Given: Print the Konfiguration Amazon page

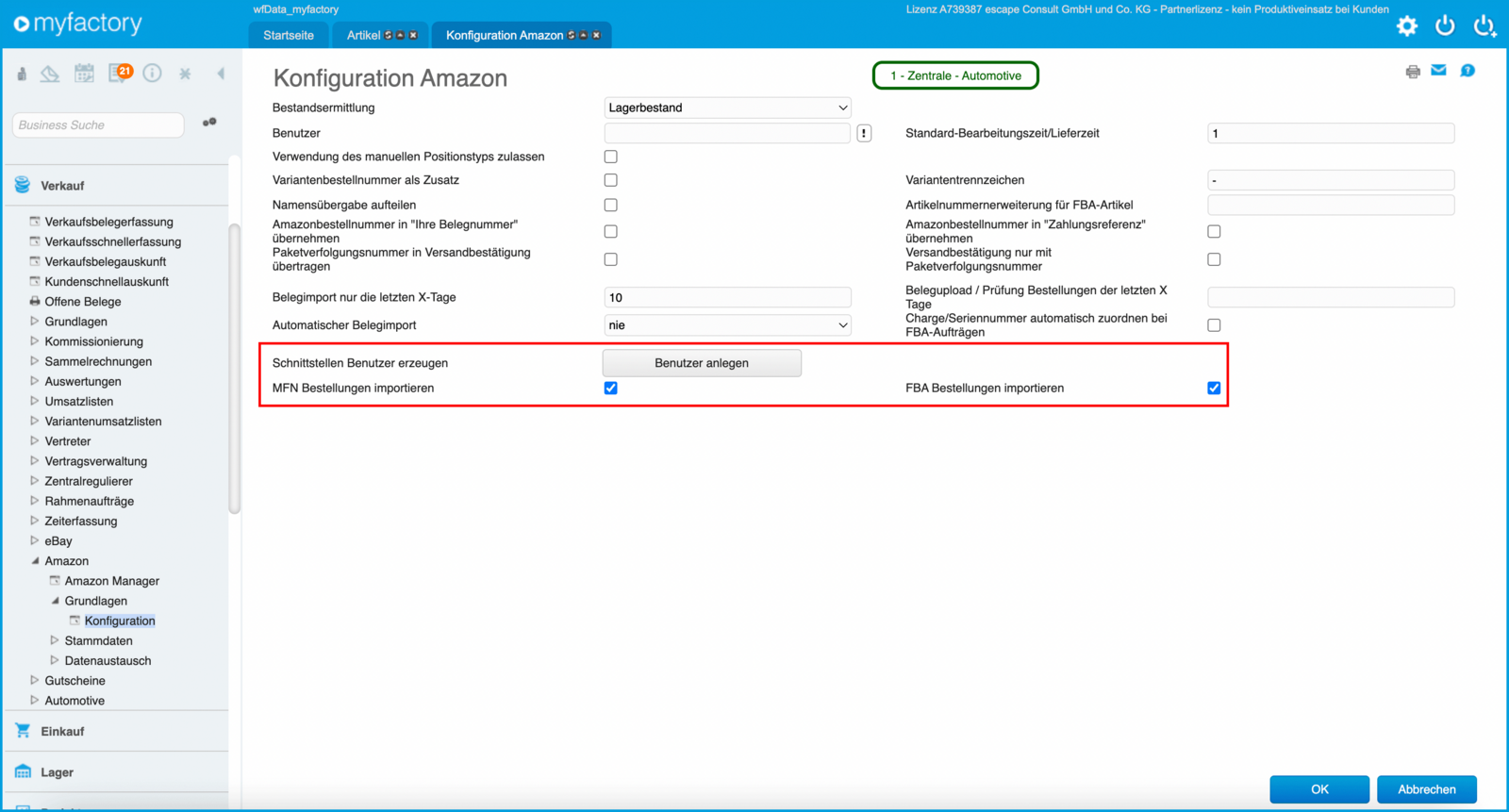Looking at the screenshot, I should [1413, 72].
